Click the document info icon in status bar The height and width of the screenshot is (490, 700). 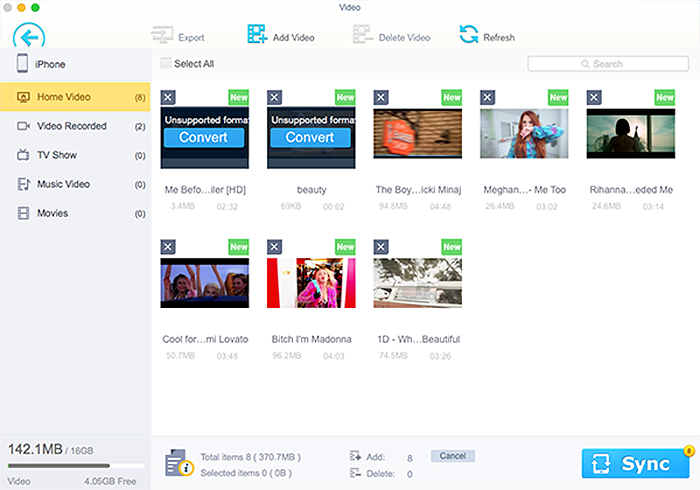pyautogui.click(x=179, y=463)
